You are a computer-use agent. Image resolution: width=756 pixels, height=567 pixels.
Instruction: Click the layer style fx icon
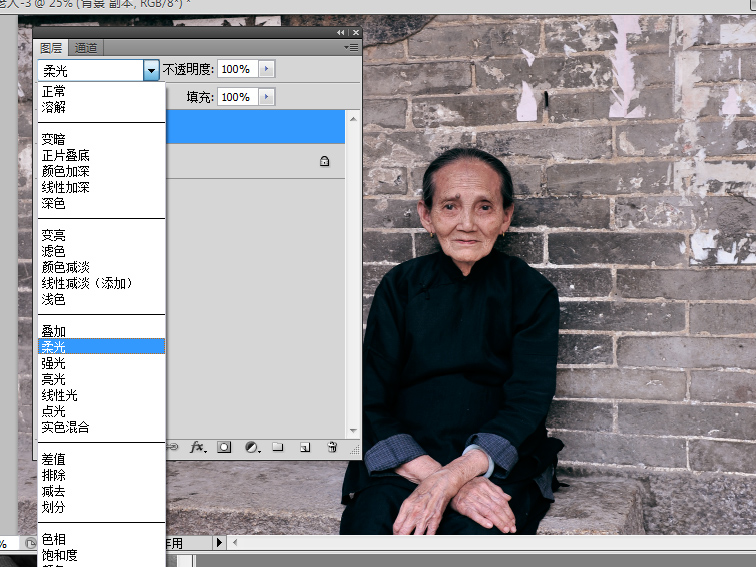point(197,447)
